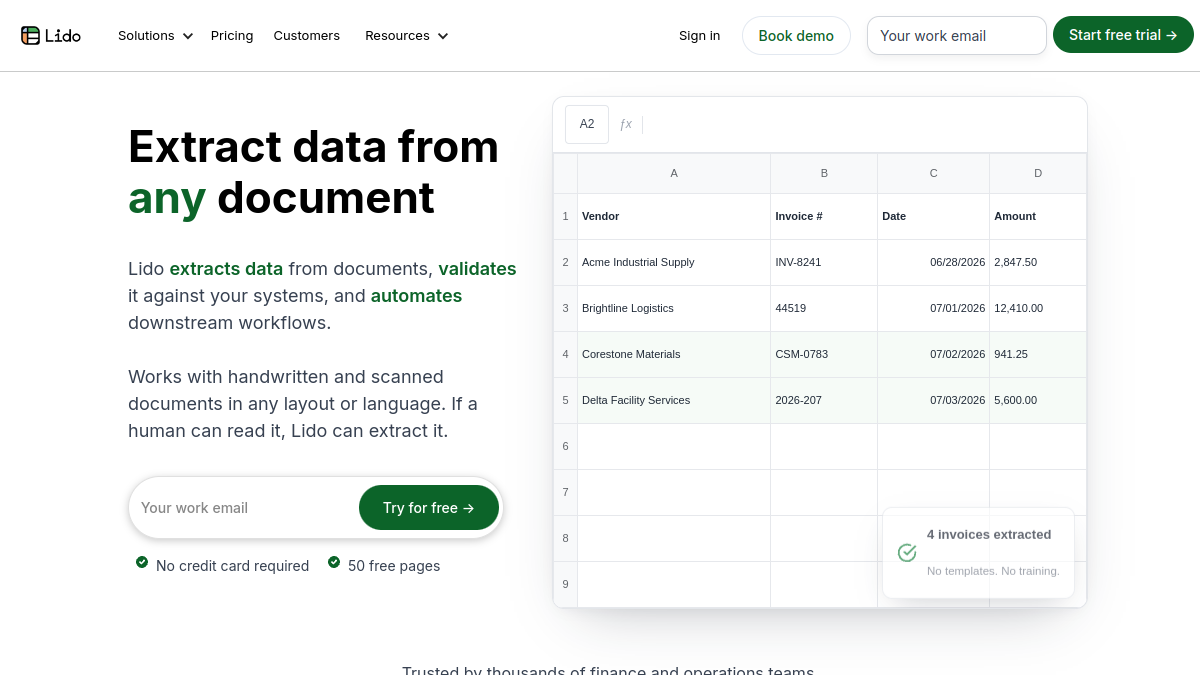
Task: Select column A header
Action: 674,173
